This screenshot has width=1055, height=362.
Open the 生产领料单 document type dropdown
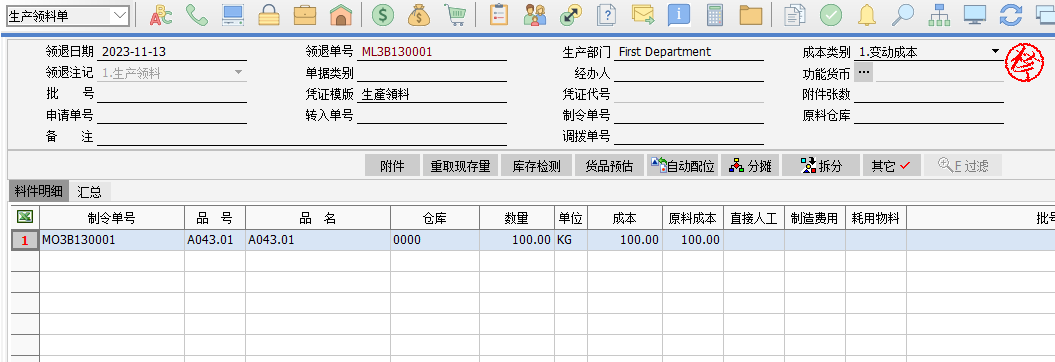[67, 15]
